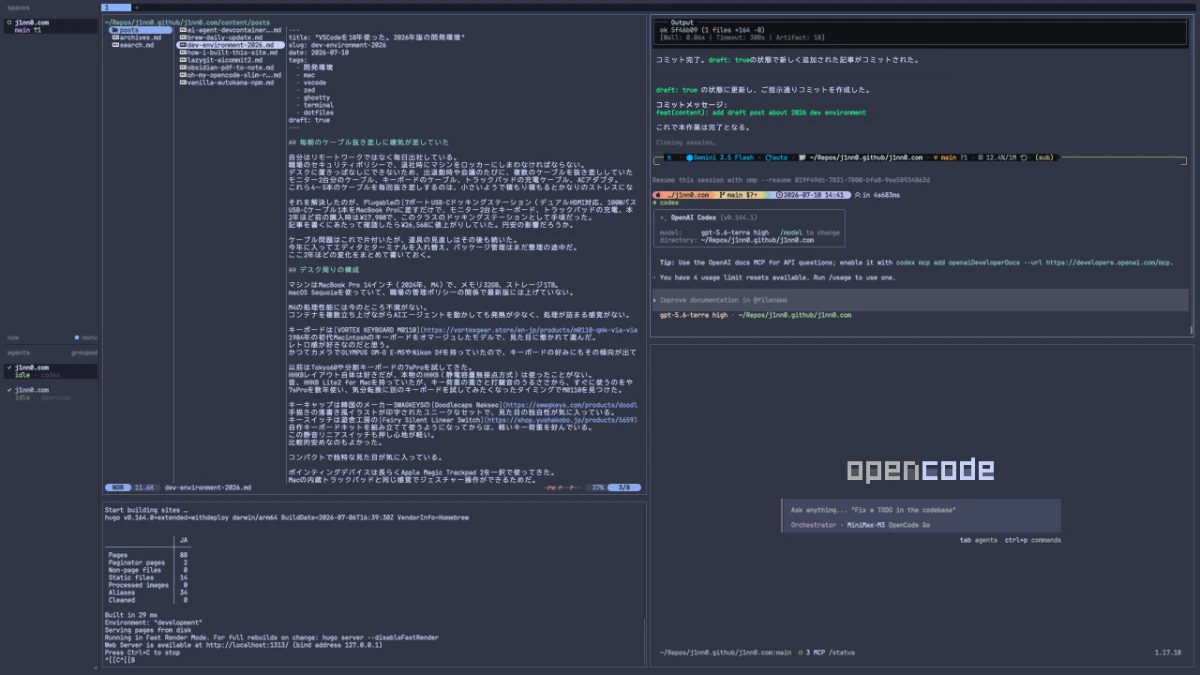
Task: Click the green check icon of opencode agent
Action: click(9, 390)
